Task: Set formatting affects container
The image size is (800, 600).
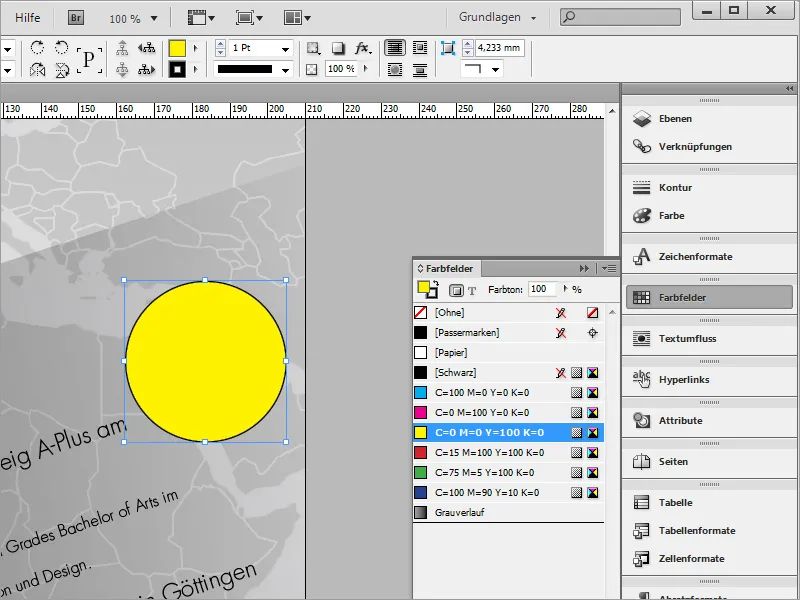Action: (456, 290)
